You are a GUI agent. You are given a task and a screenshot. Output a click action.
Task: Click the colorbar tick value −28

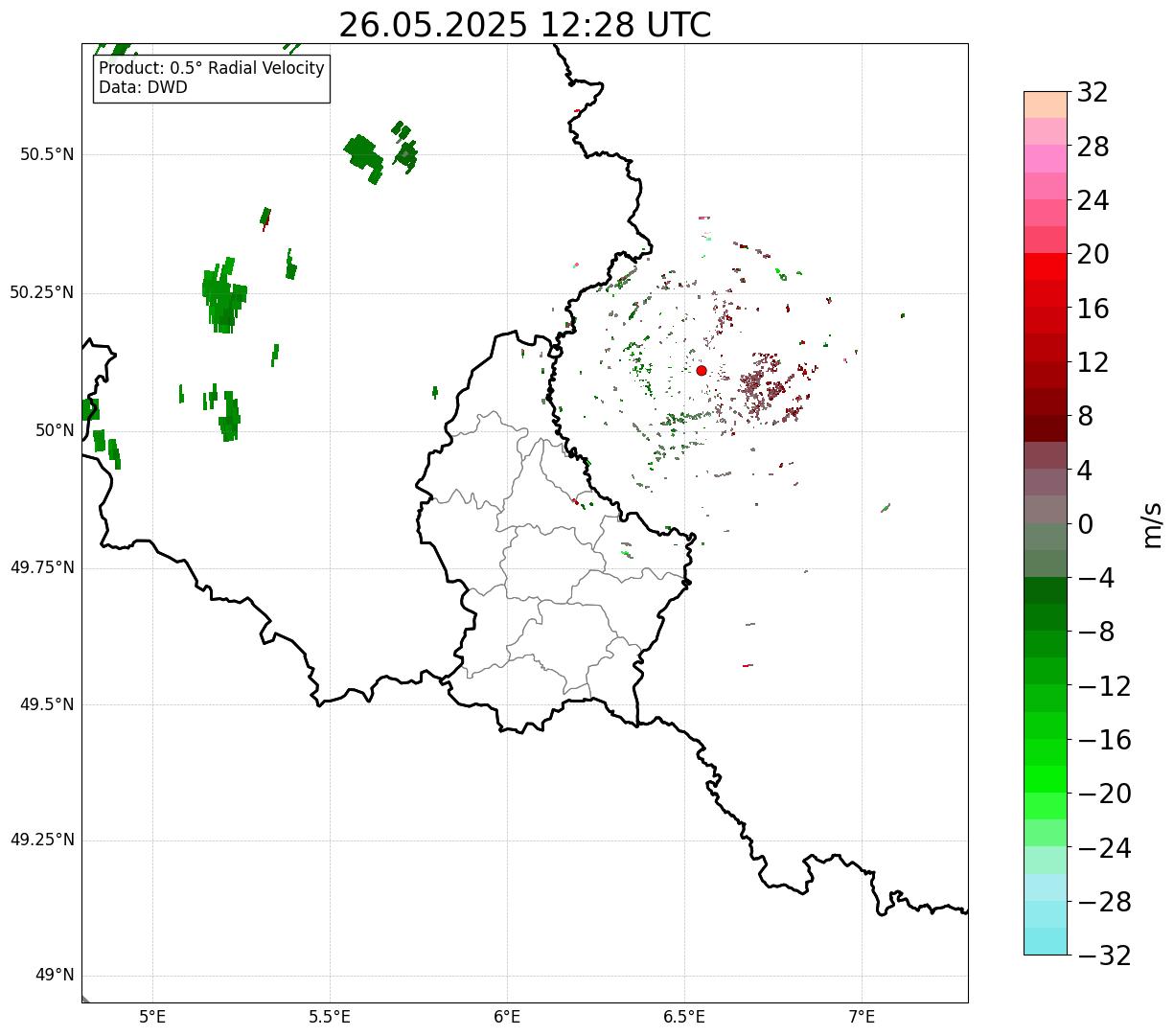coord(1104,902)
